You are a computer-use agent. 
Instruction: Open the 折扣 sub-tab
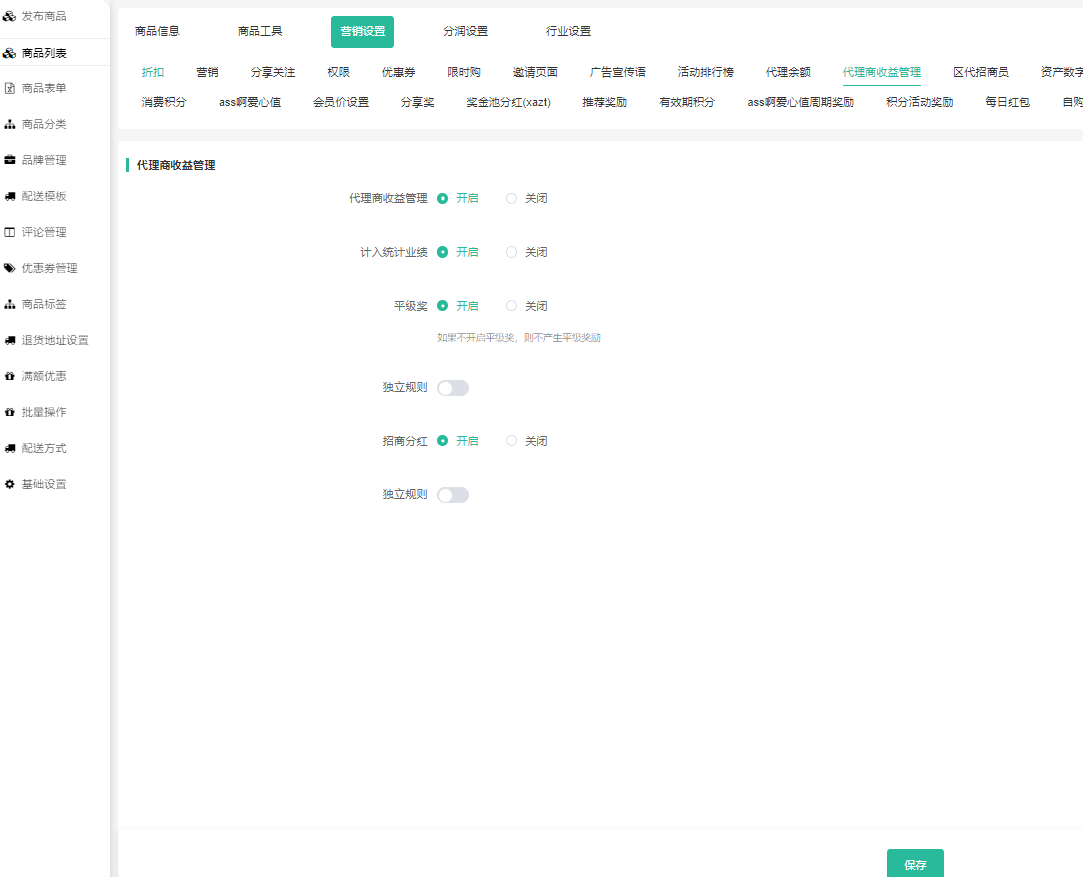(x=153, y=72)
